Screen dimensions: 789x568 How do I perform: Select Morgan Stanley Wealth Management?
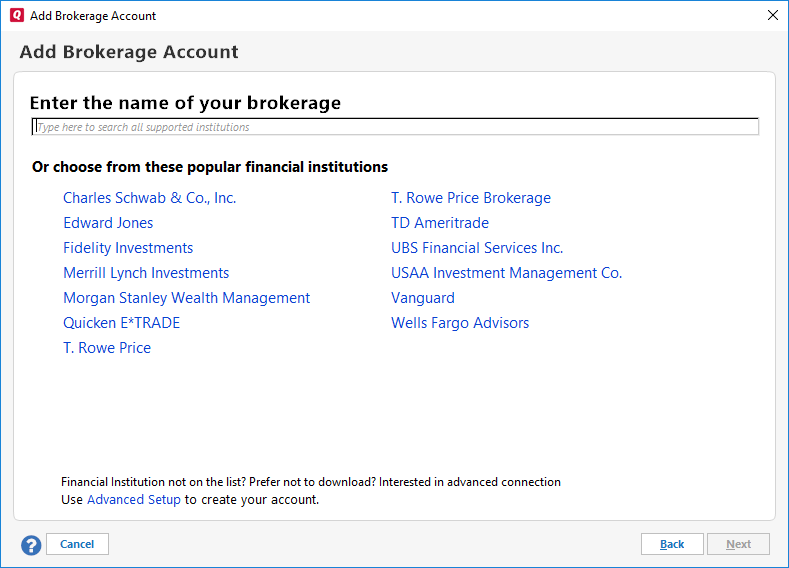[186, 298]
